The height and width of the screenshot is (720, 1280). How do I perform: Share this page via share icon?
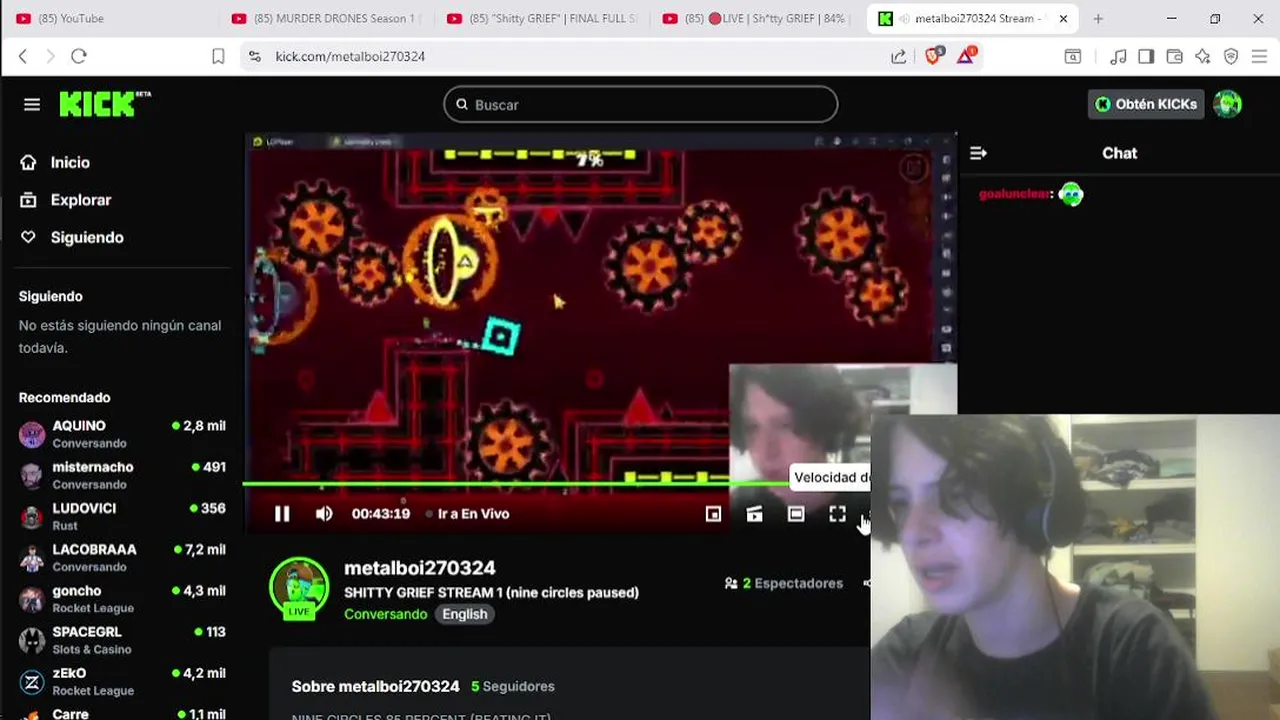pyautogui.click(x=898, y=56)
